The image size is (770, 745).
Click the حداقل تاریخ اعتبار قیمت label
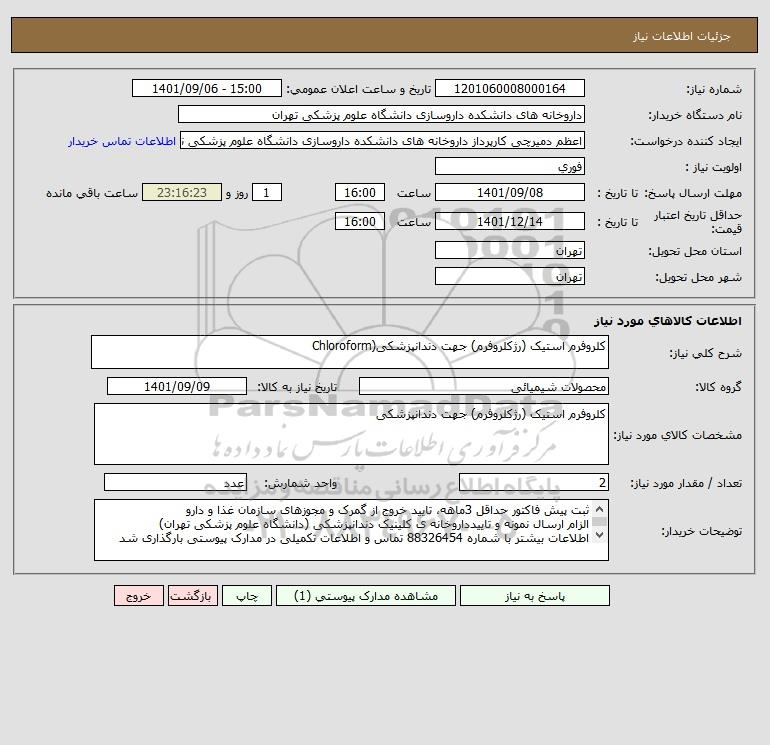pos(698,222)
